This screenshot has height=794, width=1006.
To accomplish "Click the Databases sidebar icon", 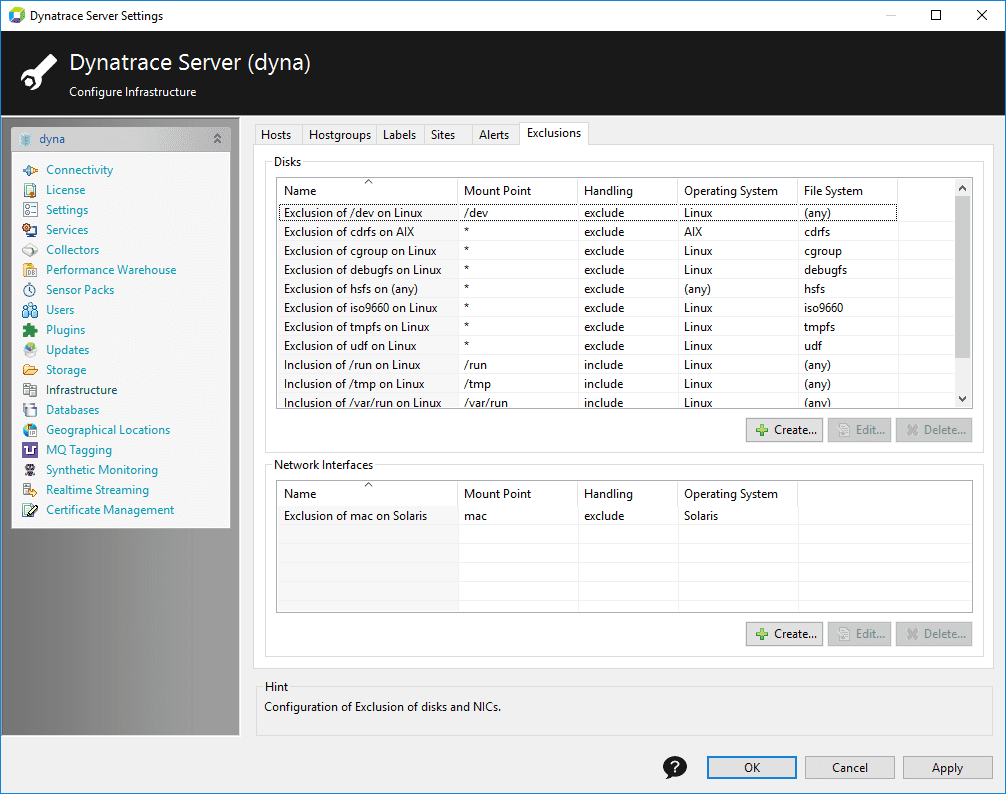I will [30, 410].
